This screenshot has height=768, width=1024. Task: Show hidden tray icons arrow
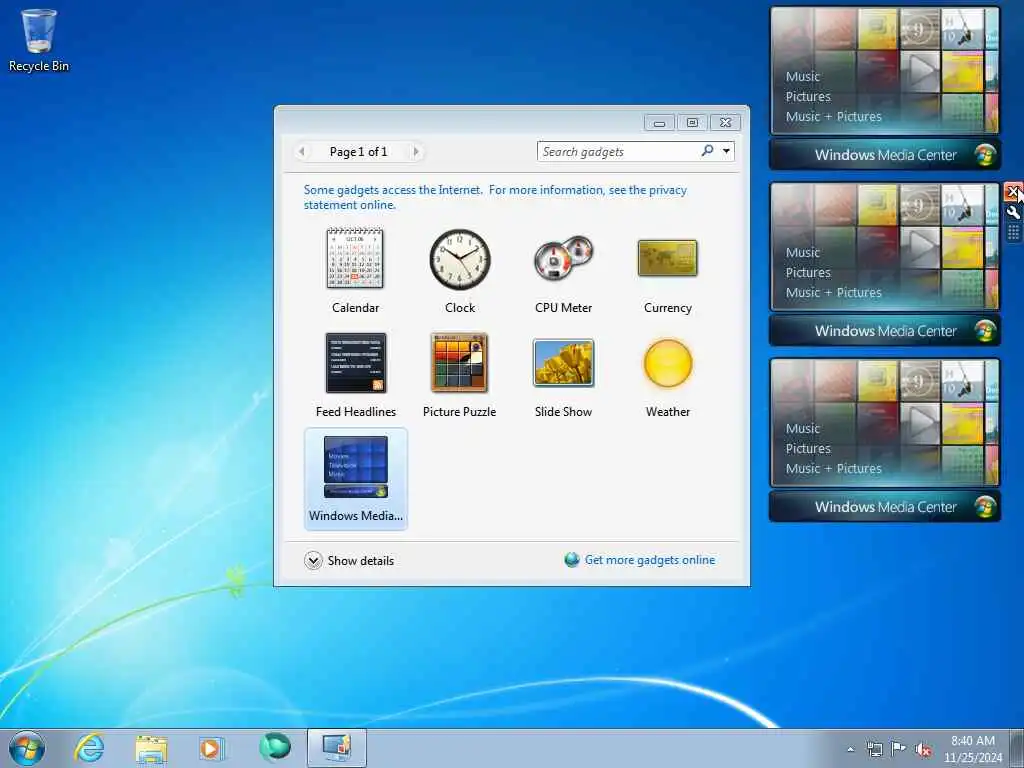point(850,749)
